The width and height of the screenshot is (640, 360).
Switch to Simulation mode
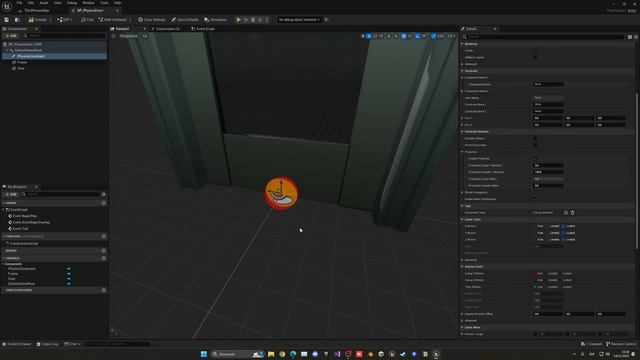point(216,20)
